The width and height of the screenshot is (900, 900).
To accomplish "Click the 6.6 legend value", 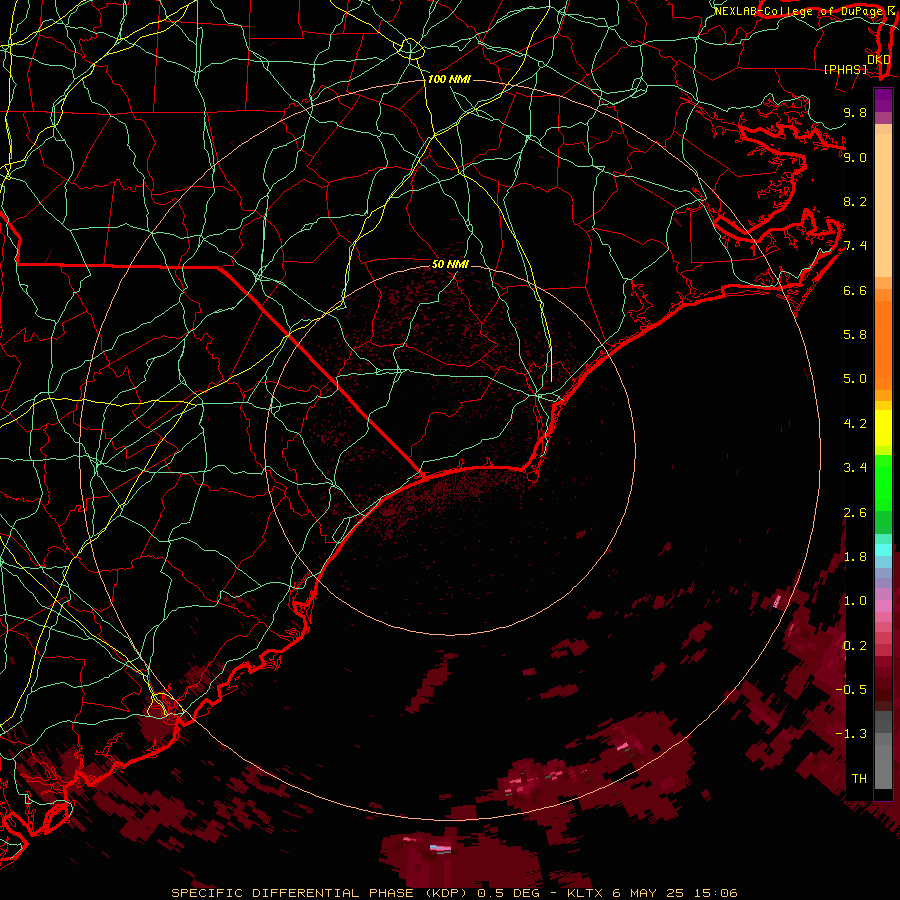I will click(x=855, y=290).
